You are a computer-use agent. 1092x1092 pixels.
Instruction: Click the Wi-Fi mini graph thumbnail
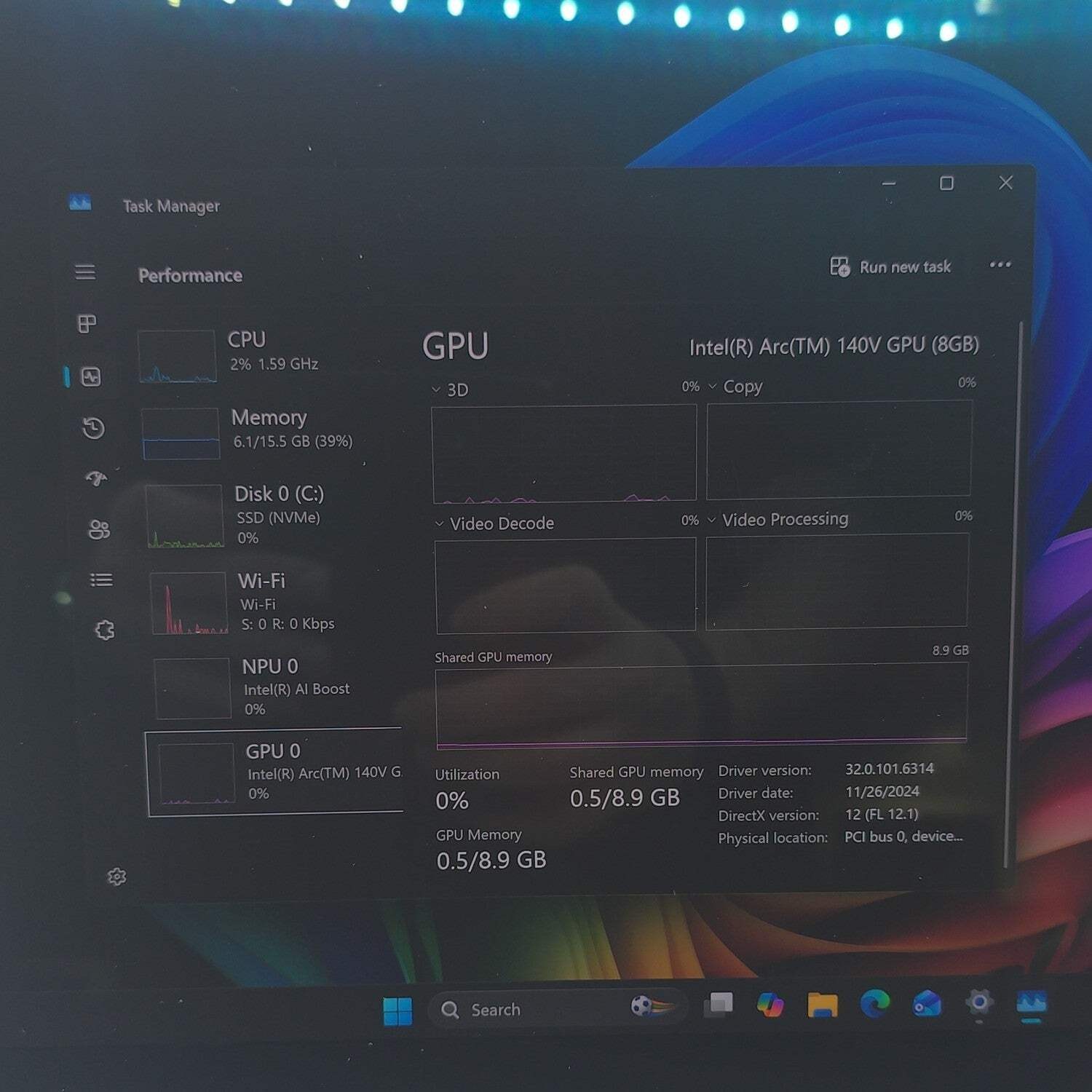click(189, 603)
